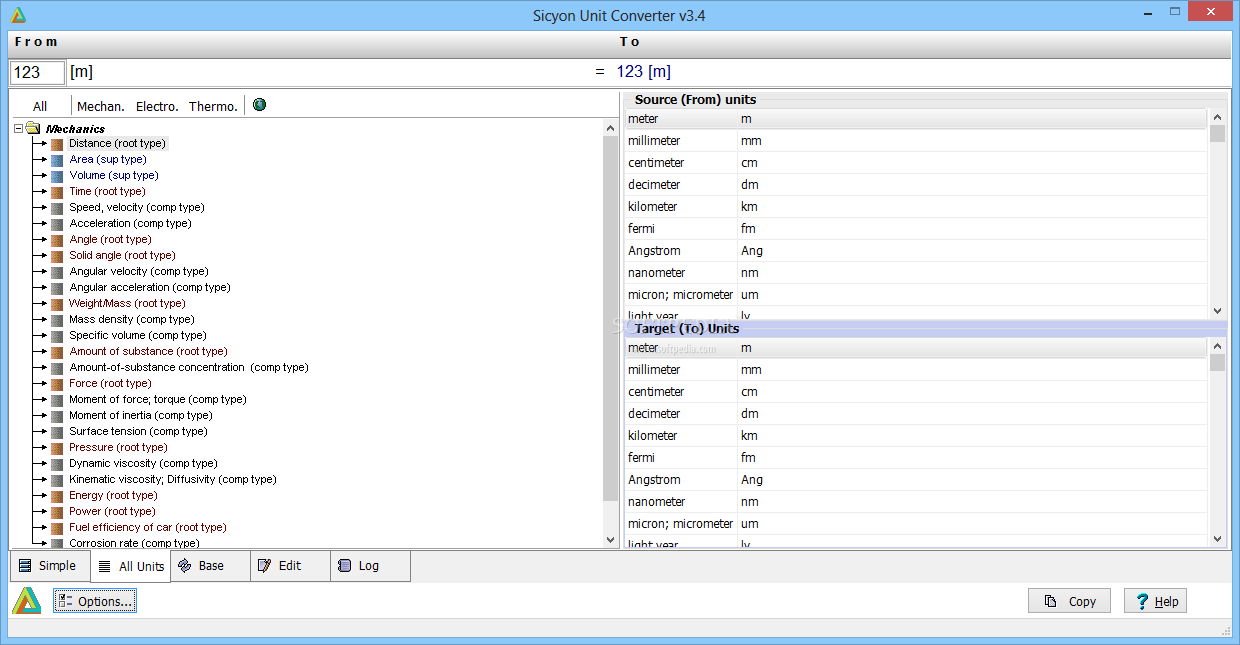Click the up arrow of category tree scrollbar

(611, 128)
